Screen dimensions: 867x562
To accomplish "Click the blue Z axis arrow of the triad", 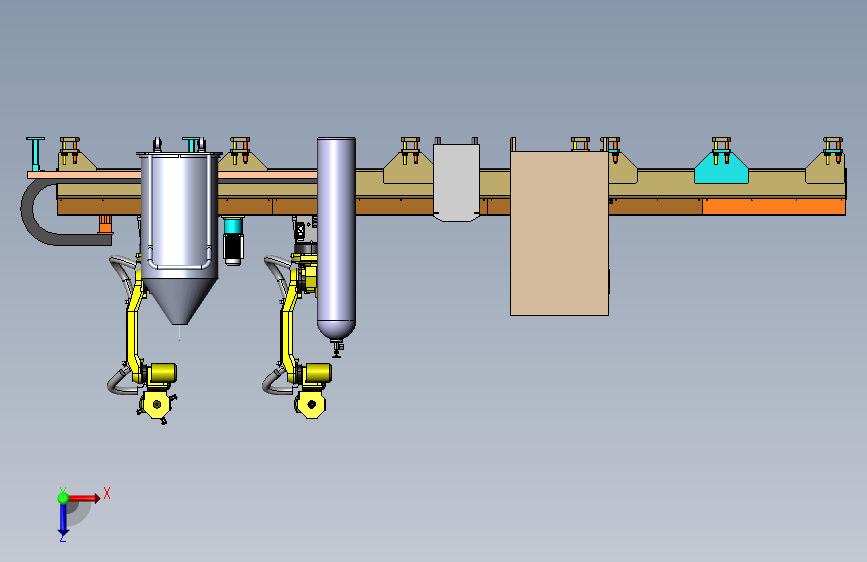I will pyautogui.click(x=63, y=520).
